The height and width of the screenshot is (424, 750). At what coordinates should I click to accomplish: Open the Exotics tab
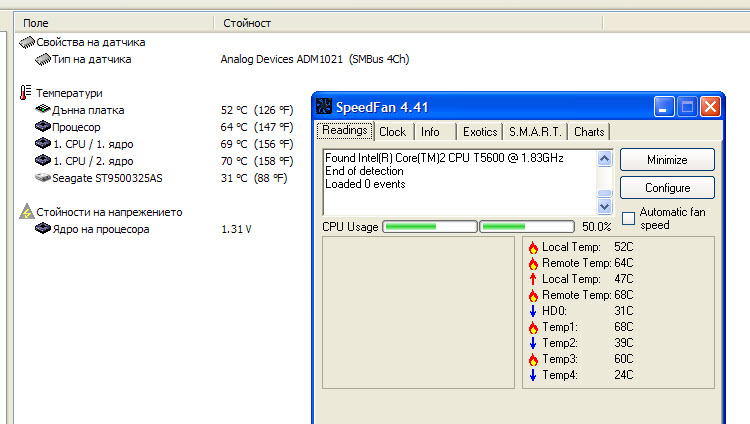tap(480, 132)
